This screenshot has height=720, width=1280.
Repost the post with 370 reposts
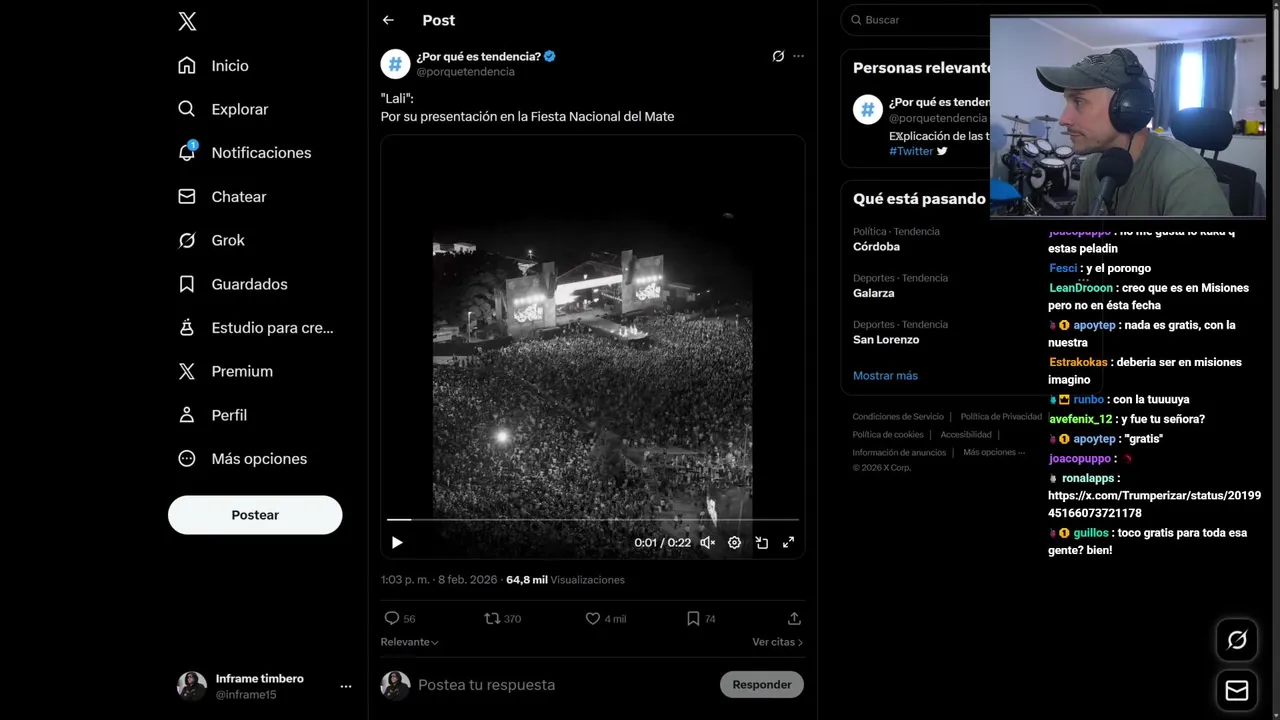(492, 619)
